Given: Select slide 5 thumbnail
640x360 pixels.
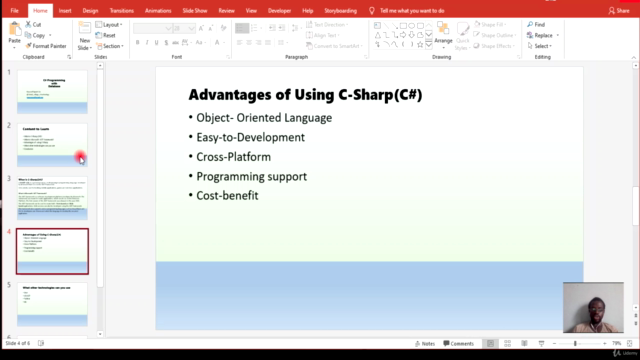Looking at the screenshot, I should pos(52,304).
